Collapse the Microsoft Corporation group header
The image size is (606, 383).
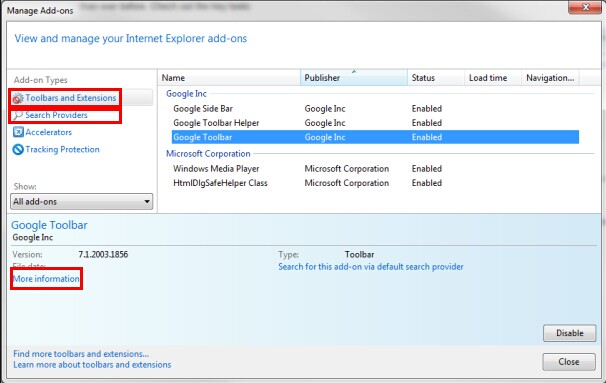point(208,154)
